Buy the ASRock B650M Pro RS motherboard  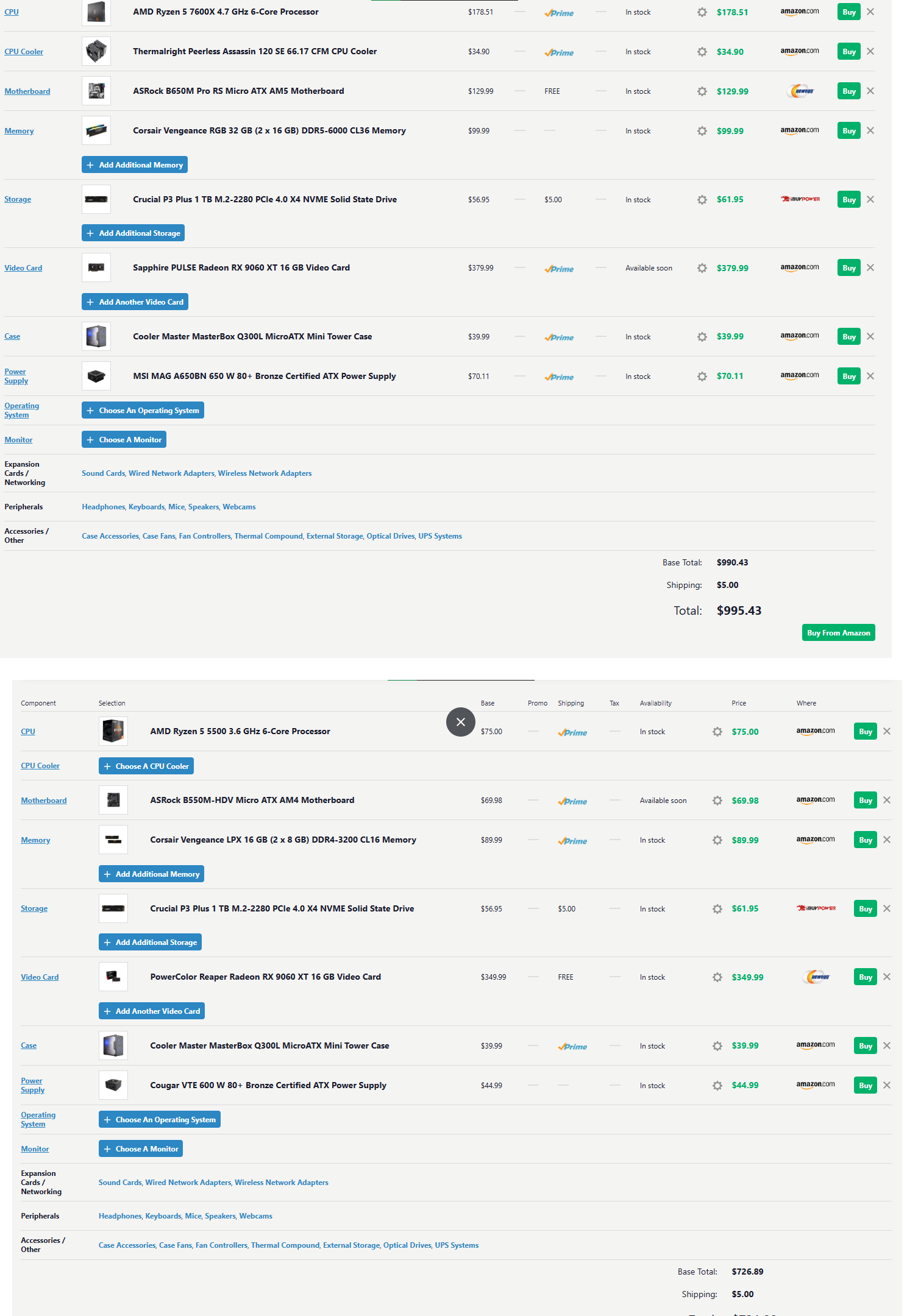(849, 91)
